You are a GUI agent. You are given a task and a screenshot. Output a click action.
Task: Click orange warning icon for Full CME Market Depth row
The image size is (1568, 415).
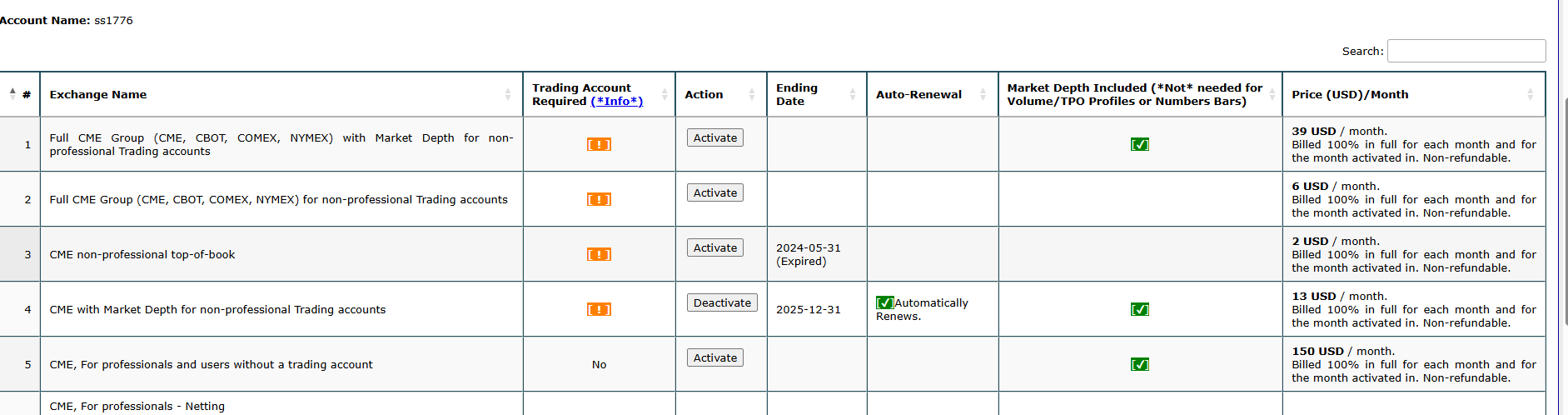point(599,144)
